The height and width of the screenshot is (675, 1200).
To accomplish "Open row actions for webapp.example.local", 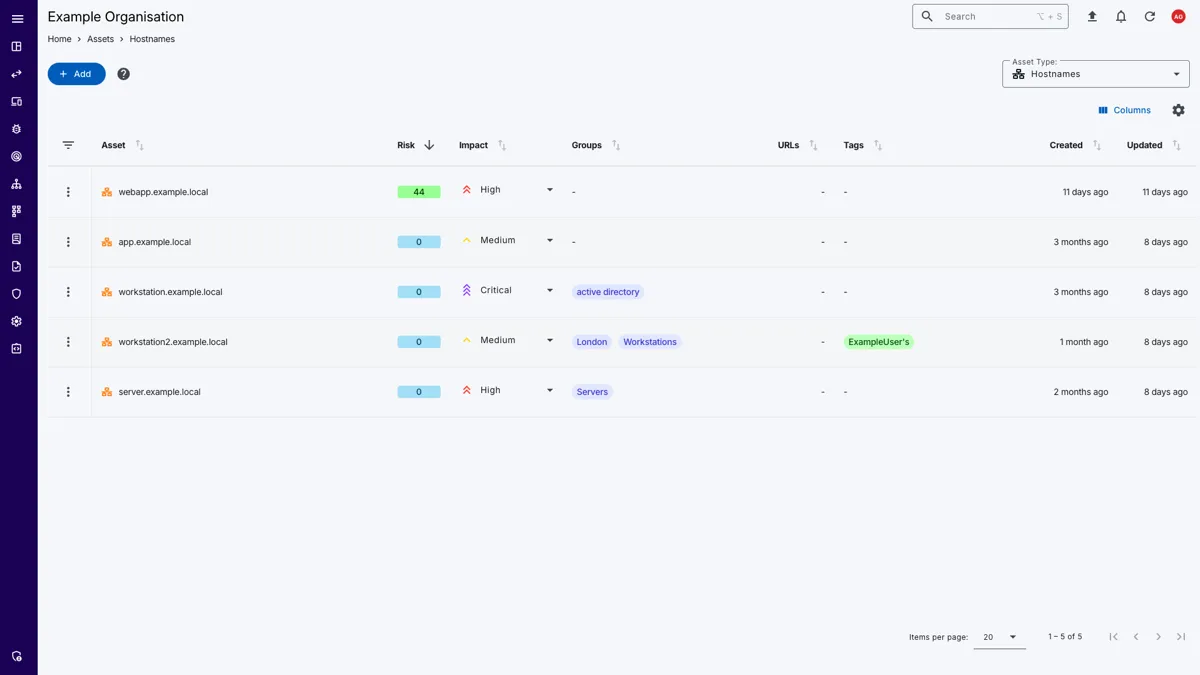I will (68, 192).
